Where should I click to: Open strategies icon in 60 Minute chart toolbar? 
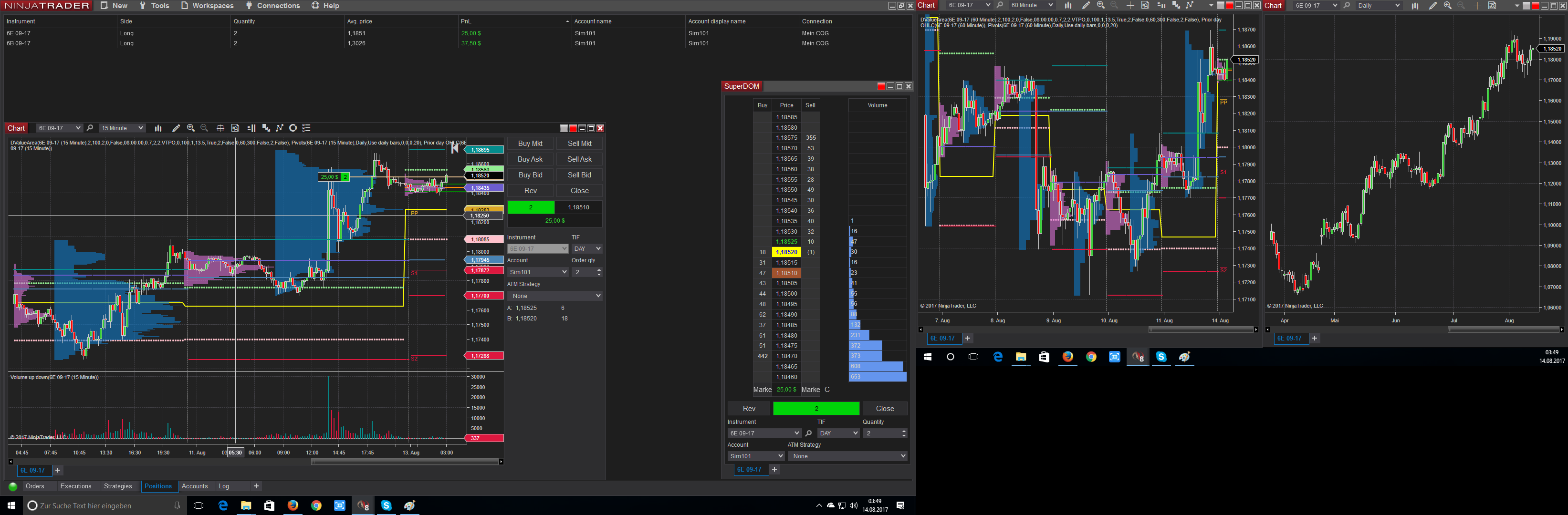(x=1190, y=5)
